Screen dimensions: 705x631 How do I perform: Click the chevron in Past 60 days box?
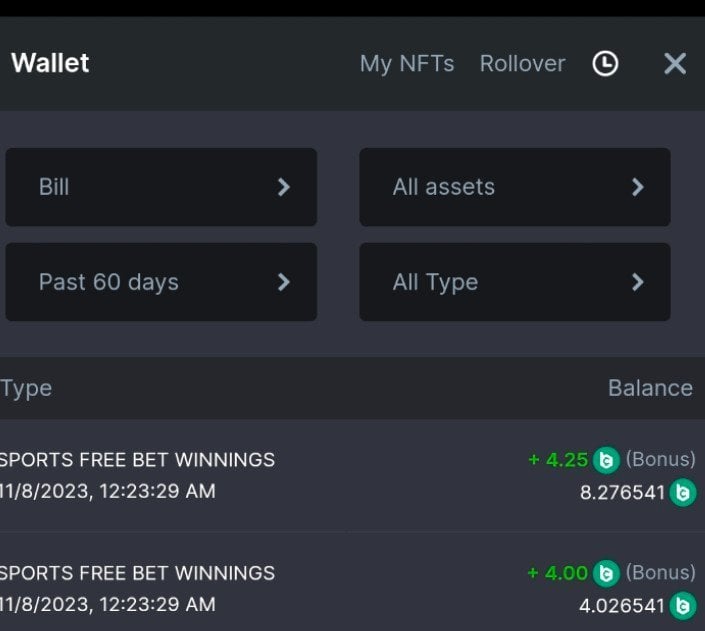click(284, 282)
